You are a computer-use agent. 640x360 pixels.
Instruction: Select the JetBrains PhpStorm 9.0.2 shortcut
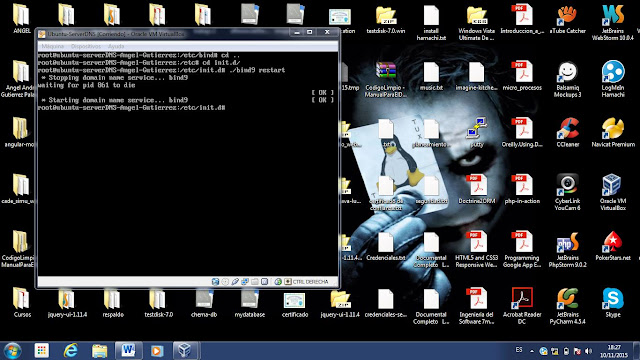567,249
